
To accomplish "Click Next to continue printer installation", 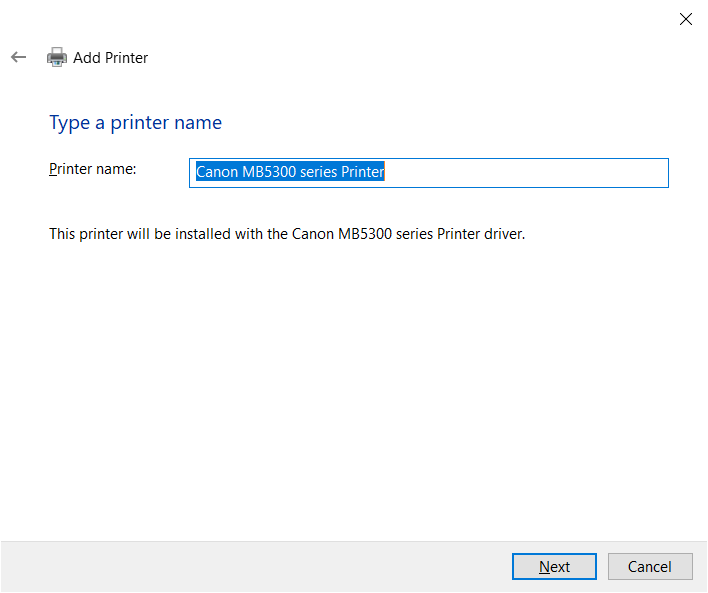I will (x=554, y=566).
